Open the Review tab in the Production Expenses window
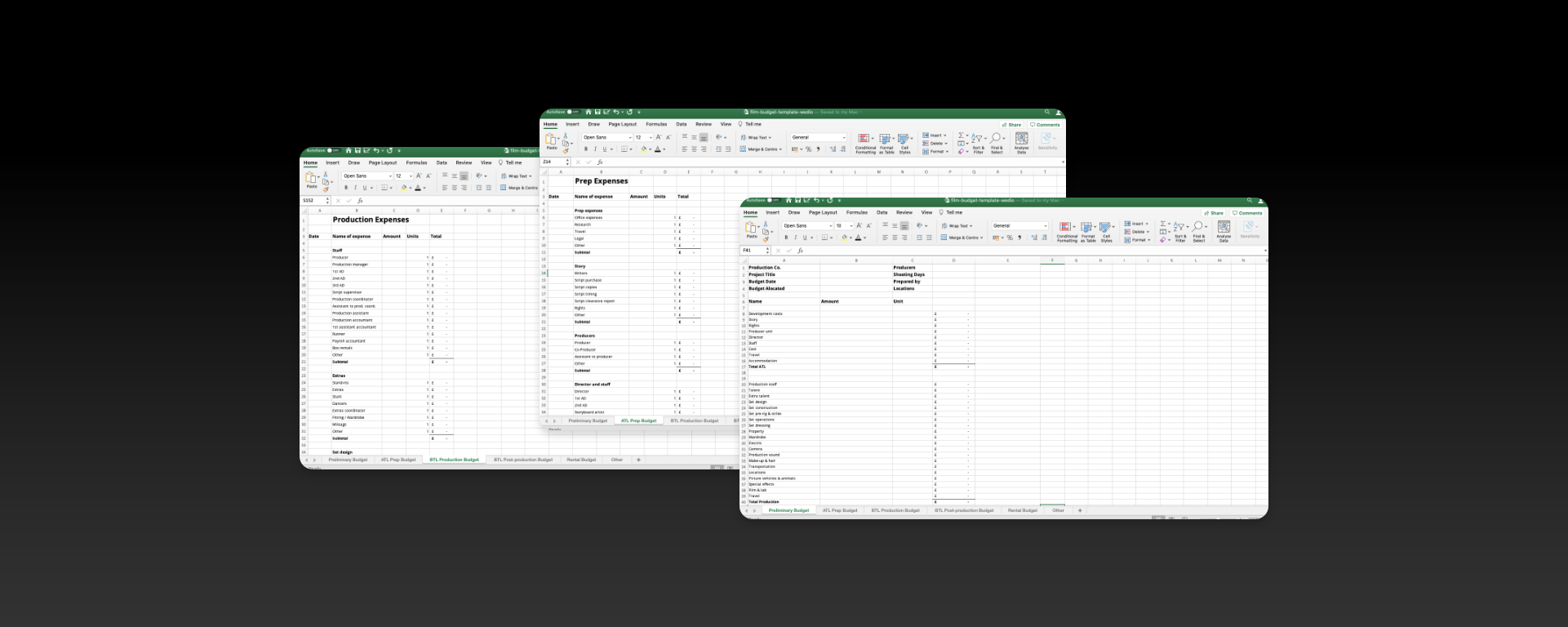 pyautogui.click(x=464, y=162)
